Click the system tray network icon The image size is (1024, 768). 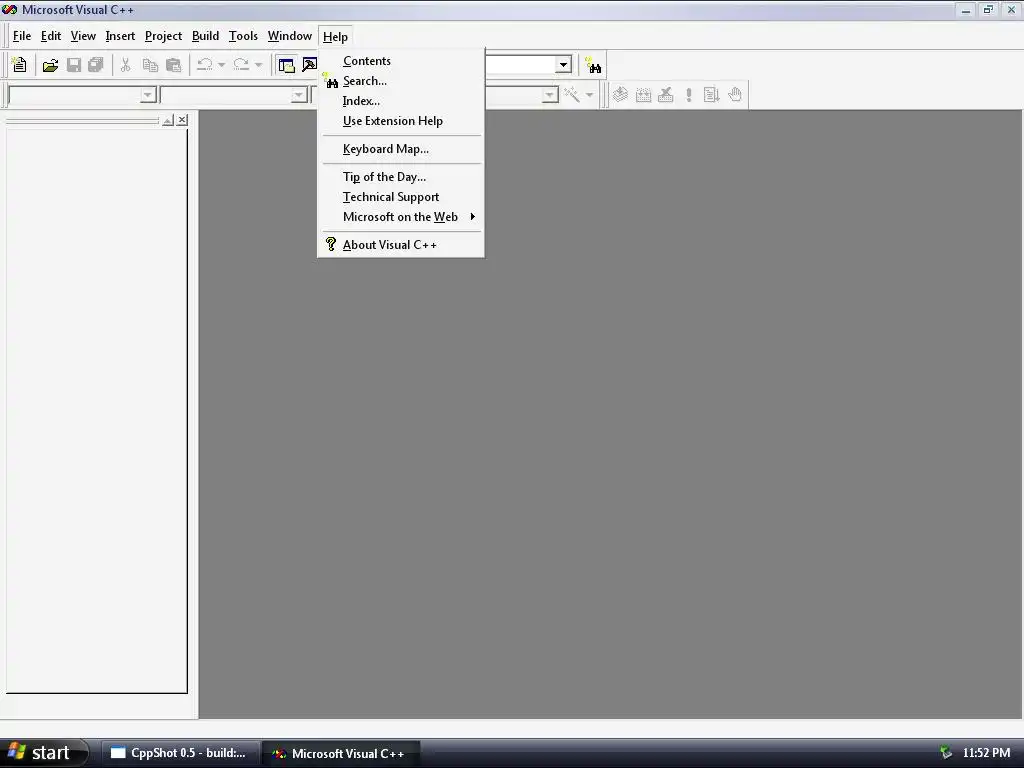coord(946,753)
